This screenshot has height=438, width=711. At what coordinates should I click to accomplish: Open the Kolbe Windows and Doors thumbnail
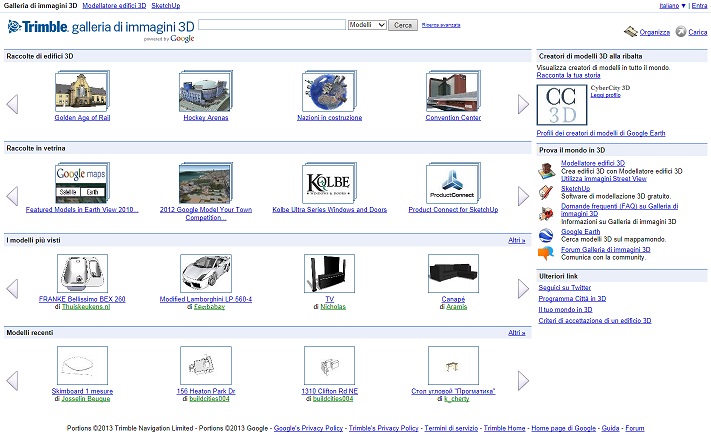330,183
